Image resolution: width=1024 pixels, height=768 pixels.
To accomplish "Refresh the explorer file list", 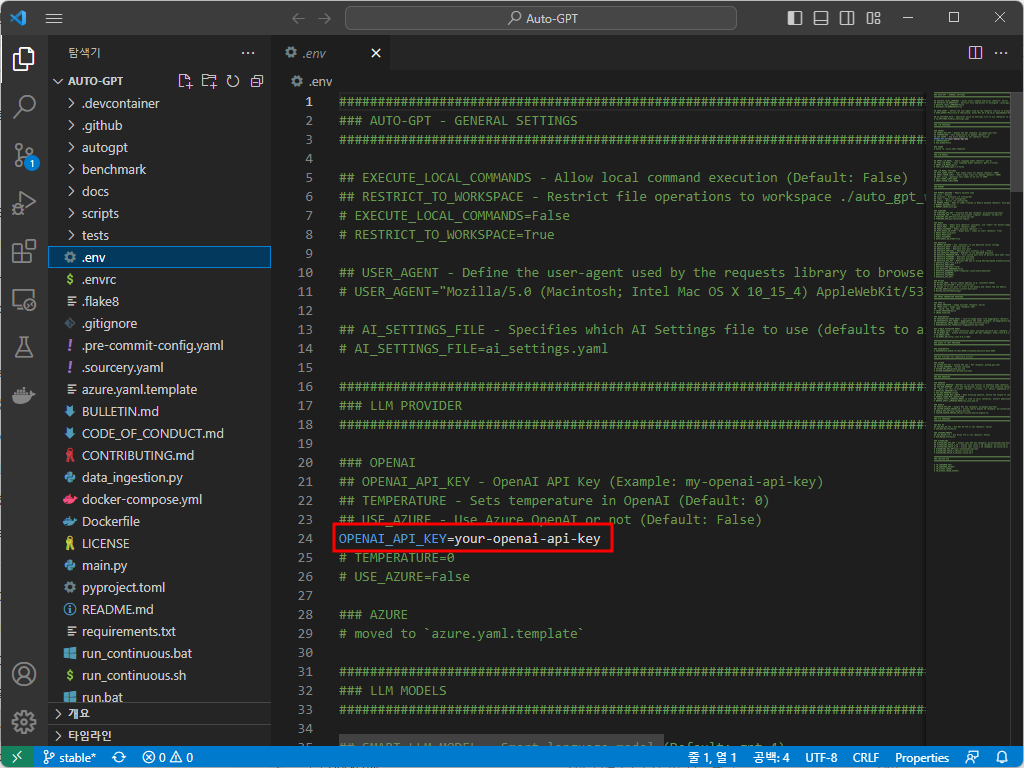I will coord(233,81).
